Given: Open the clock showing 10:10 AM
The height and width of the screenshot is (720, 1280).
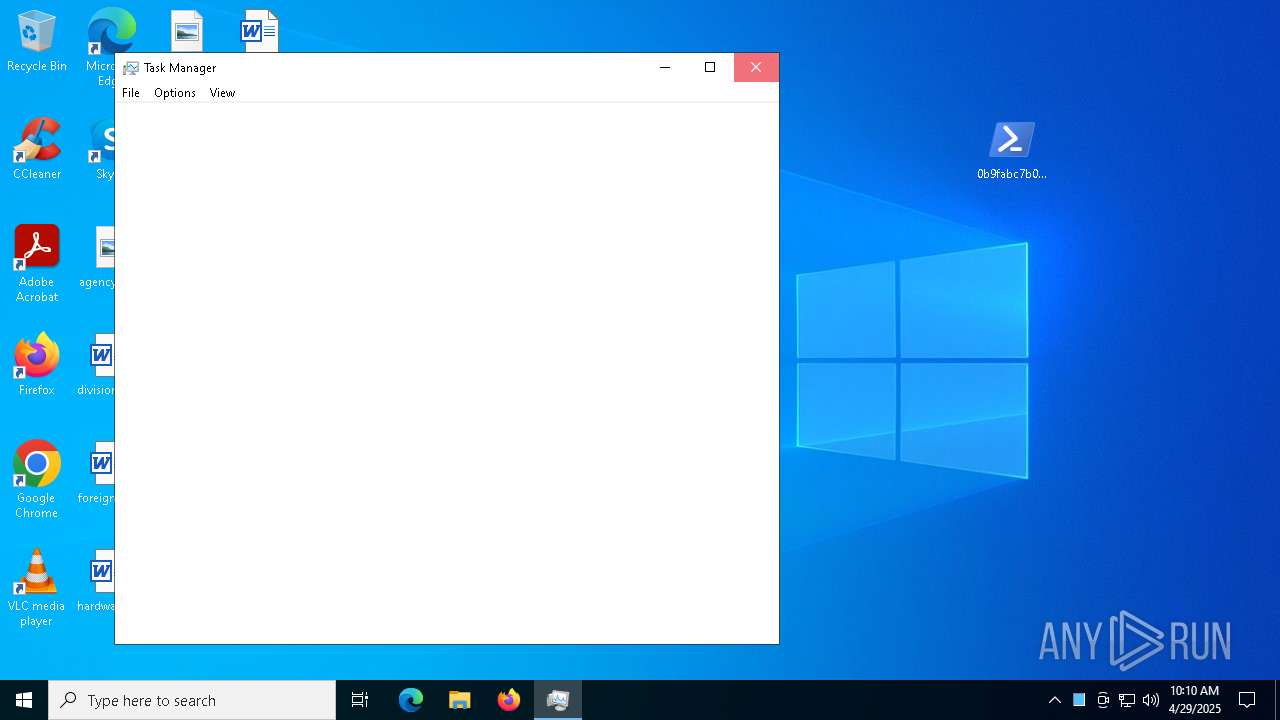Looking at the screenshot, I should (1195, 700).
